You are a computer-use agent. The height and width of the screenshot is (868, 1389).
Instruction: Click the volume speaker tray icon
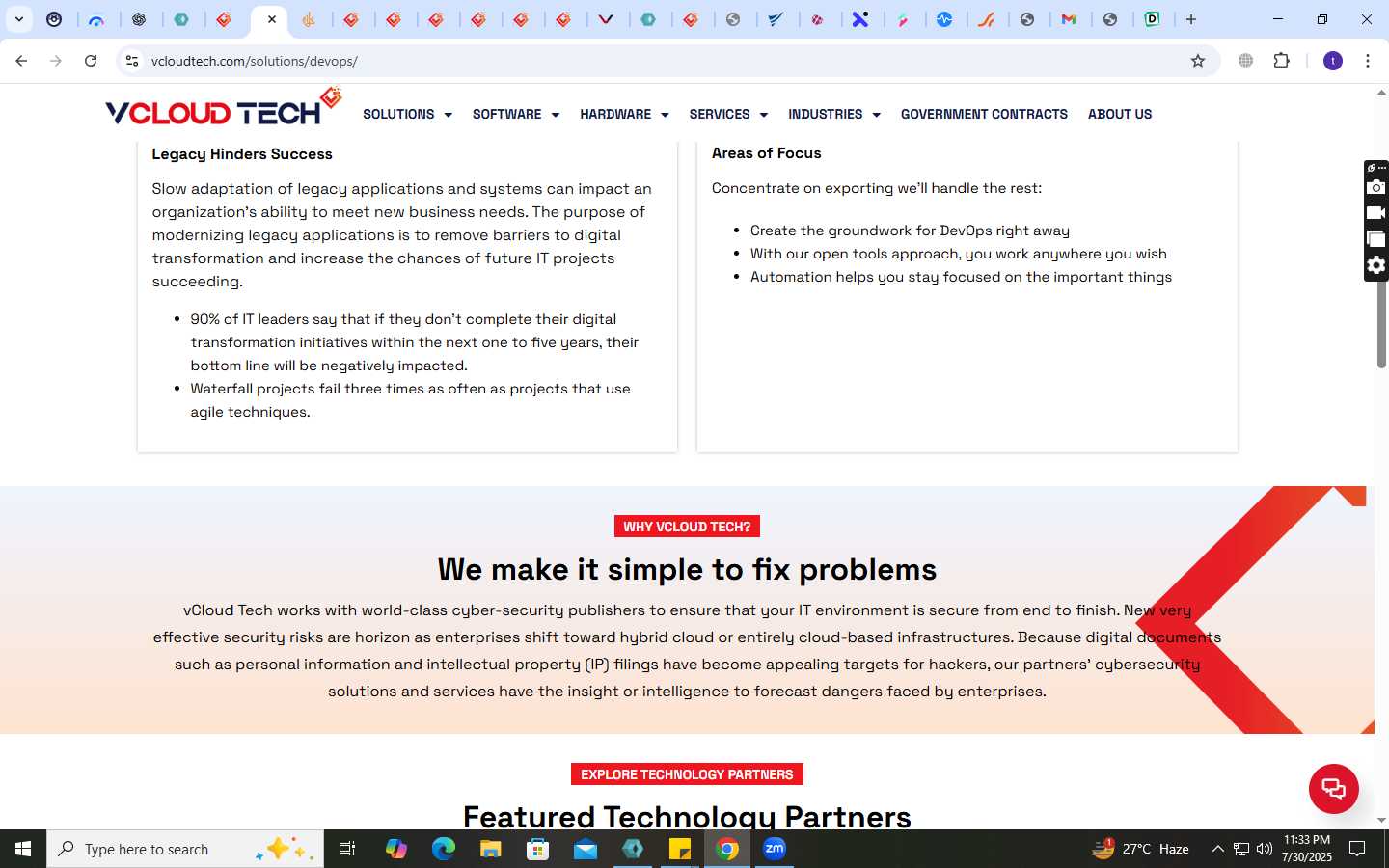[x=1265, y=849]
